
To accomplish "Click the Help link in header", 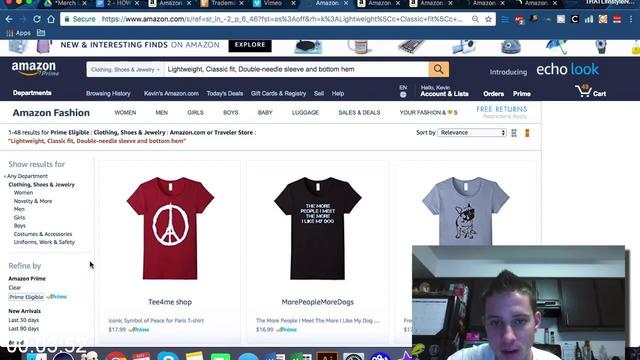I will pos(338,93).
